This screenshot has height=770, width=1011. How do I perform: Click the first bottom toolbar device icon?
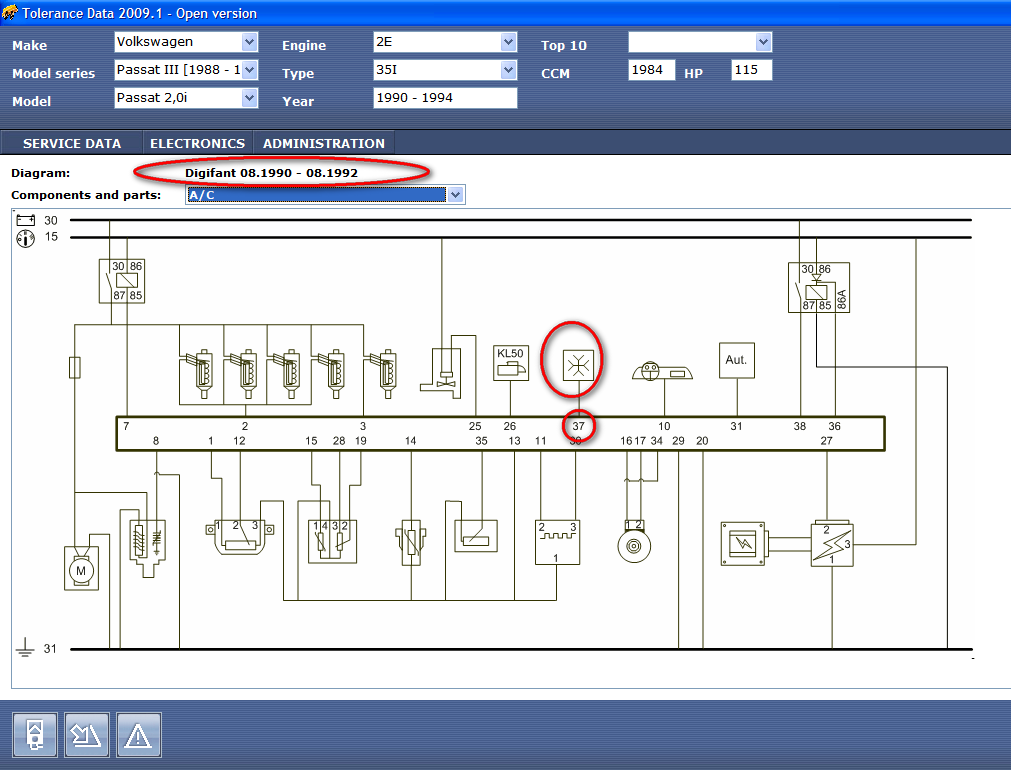point(35,736)
